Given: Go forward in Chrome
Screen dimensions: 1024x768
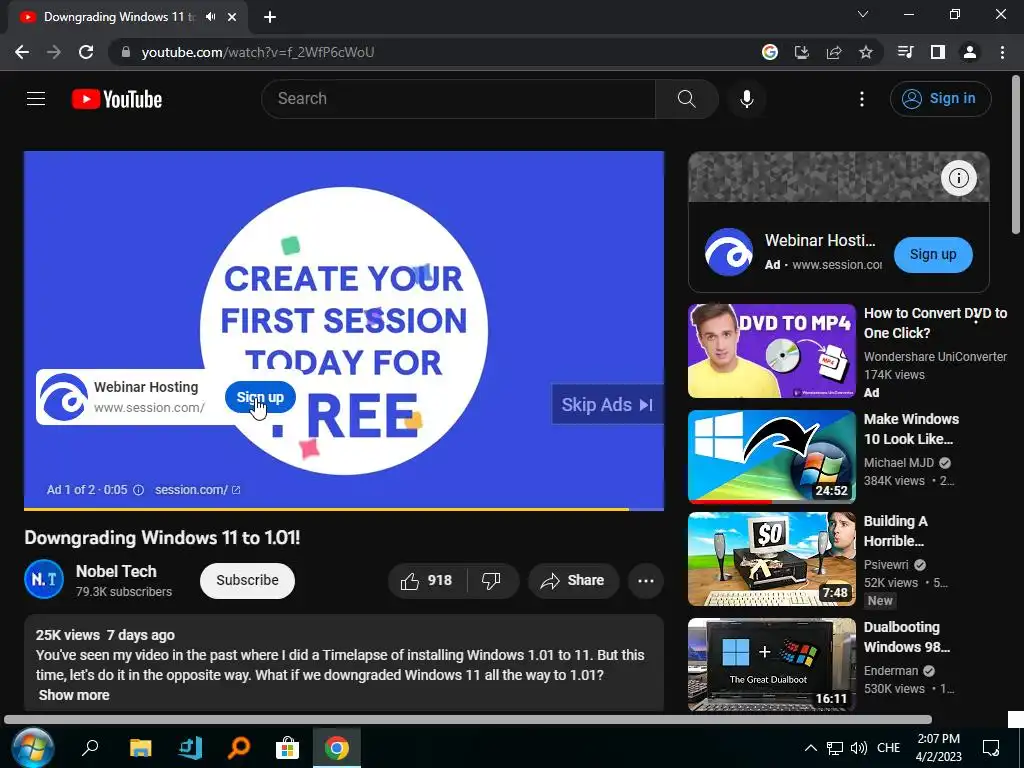Looking at the screenshot, I should (54, 52).
